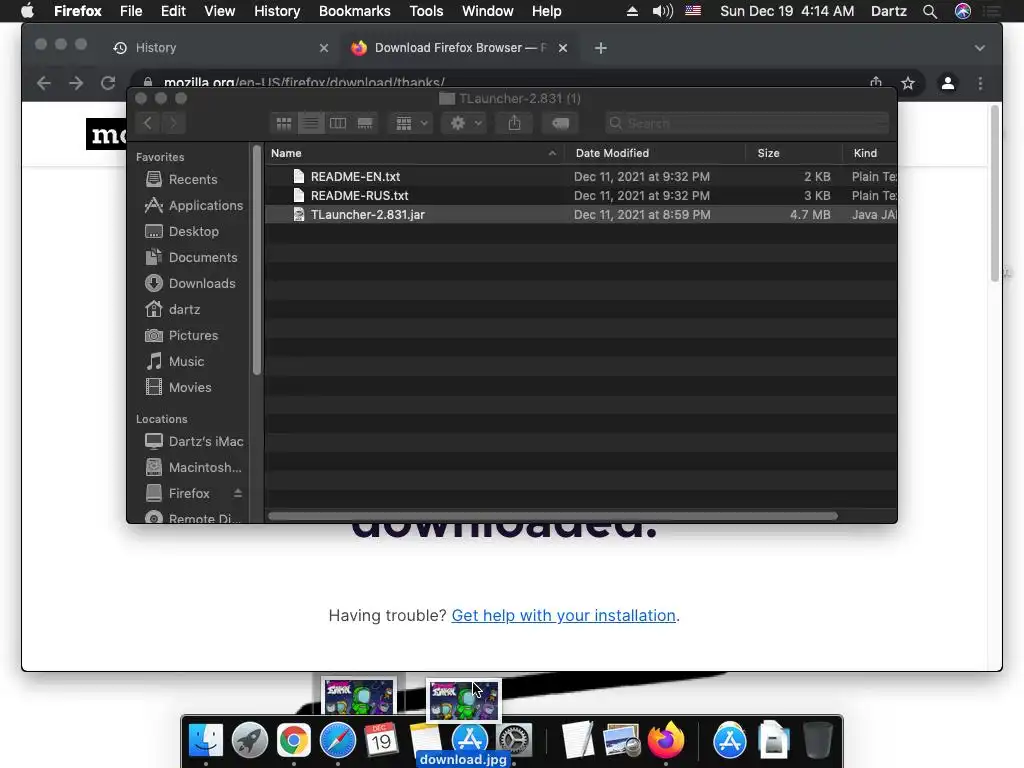Open the History menu in the menu bar

pos(277,11)
